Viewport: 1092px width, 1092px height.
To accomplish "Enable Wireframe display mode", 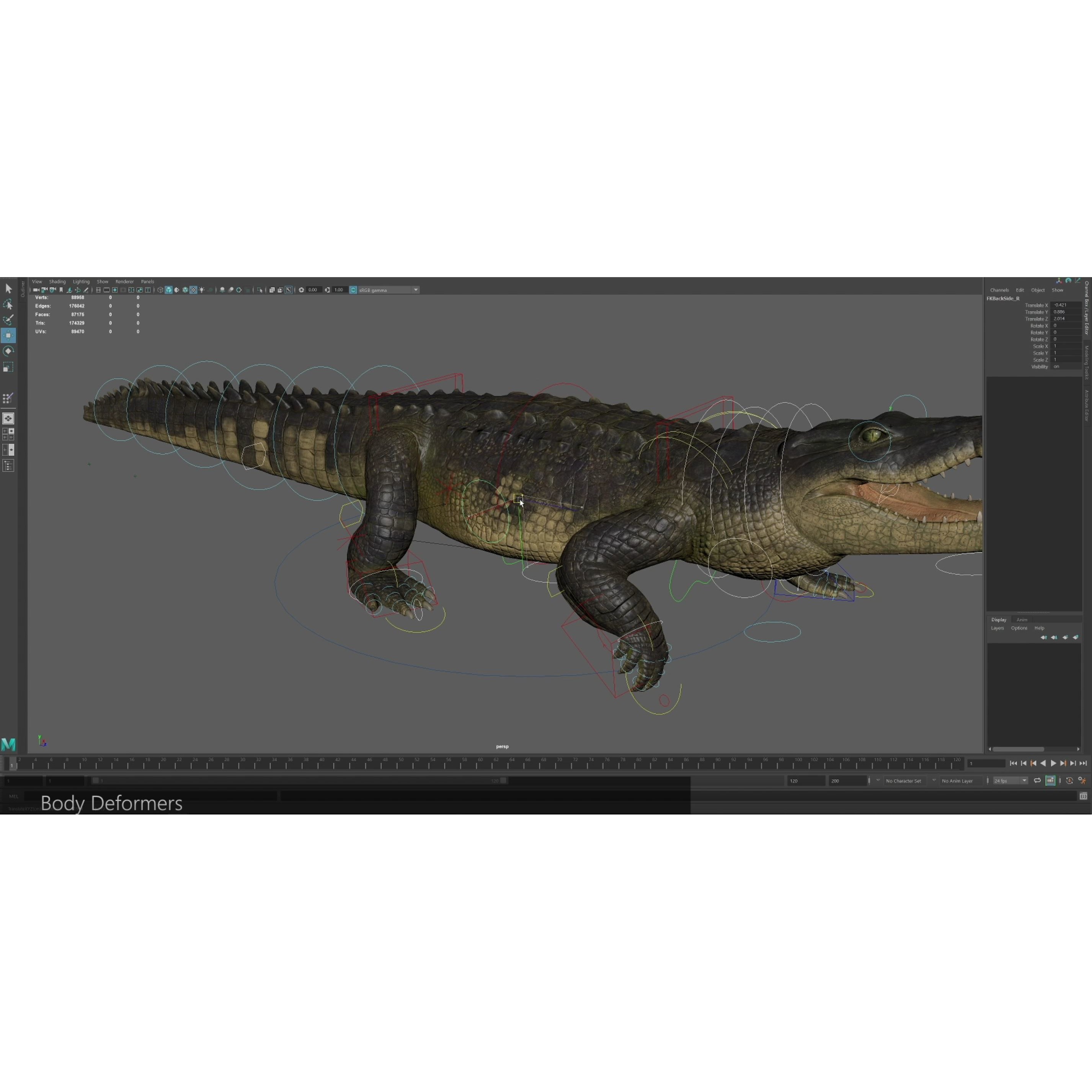I will 160,290.
